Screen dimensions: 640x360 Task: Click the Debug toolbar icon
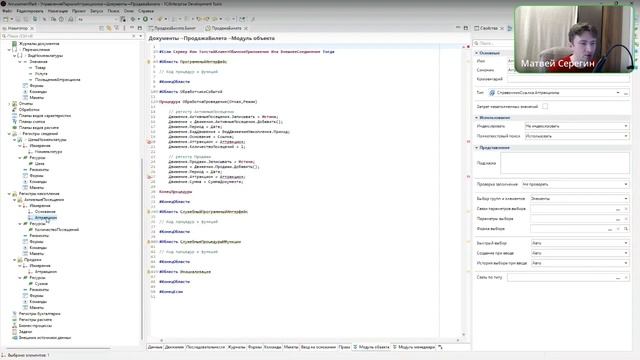point(133,19)
